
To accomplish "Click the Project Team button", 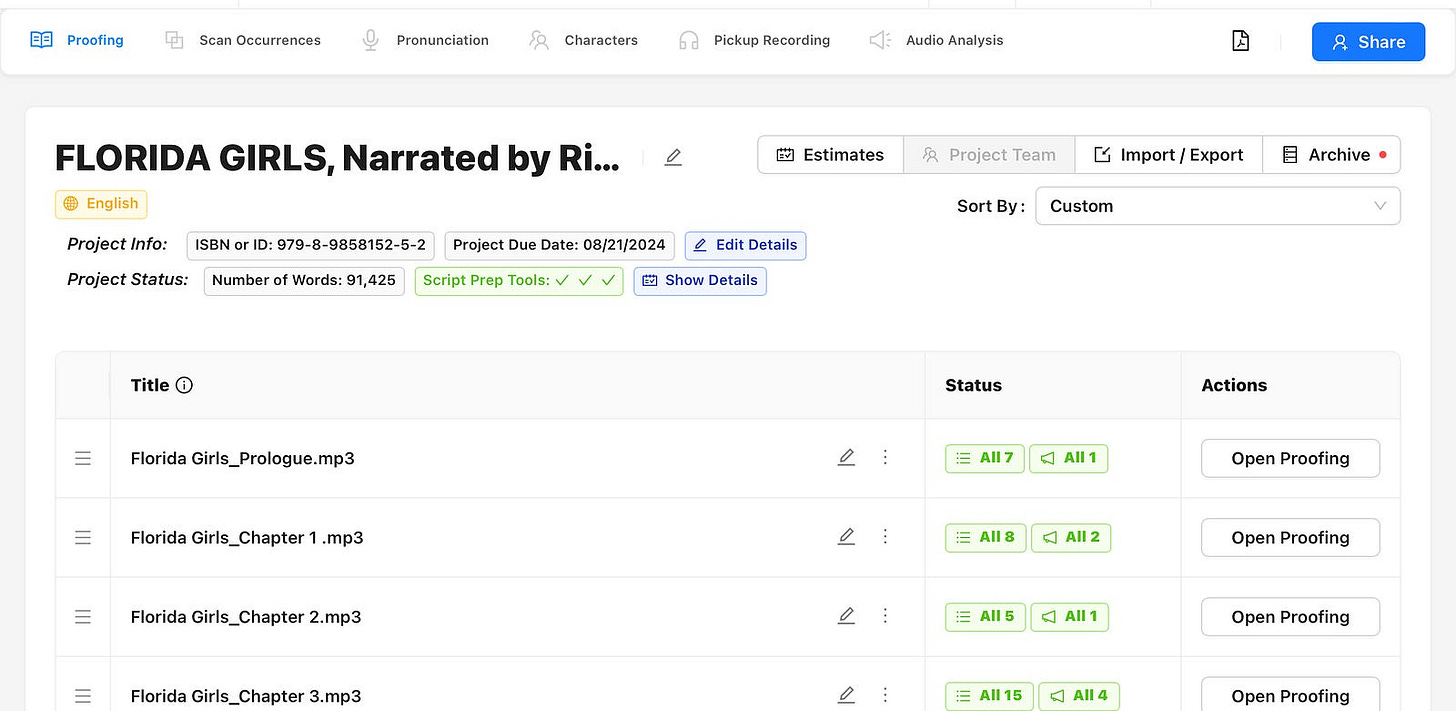I will [x=989, y=155].
